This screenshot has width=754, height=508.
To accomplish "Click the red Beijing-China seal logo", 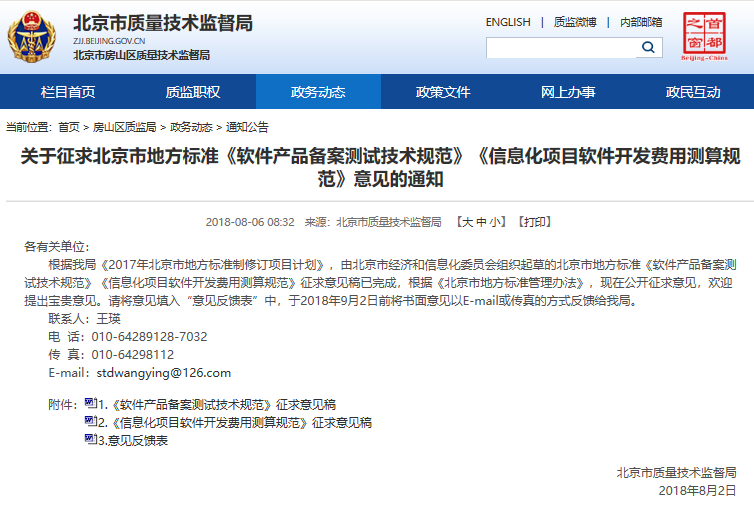I will pyautogui.click(x=705, y=37).
